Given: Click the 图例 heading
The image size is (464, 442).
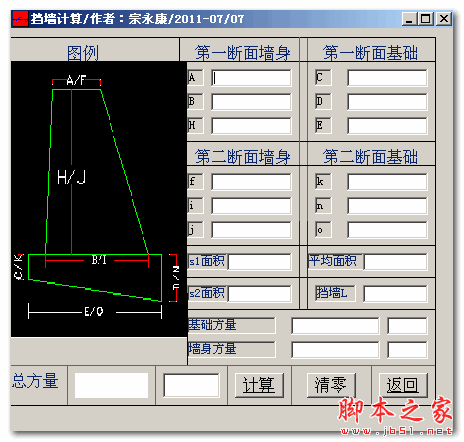Looking at the screenshot, I should tap(83, 53).
